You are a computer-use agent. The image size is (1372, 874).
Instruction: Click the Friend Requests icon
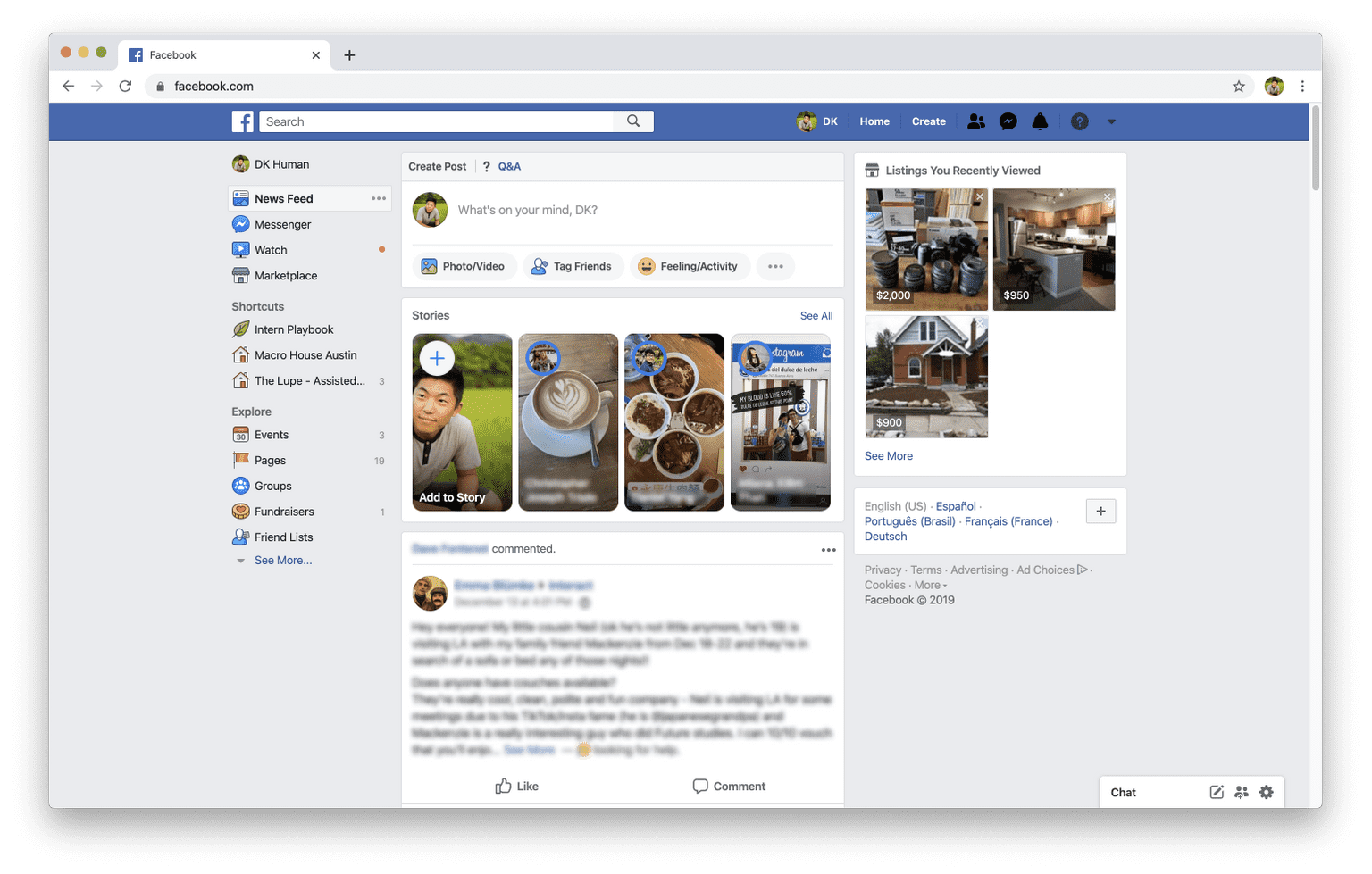pos(976,121)
